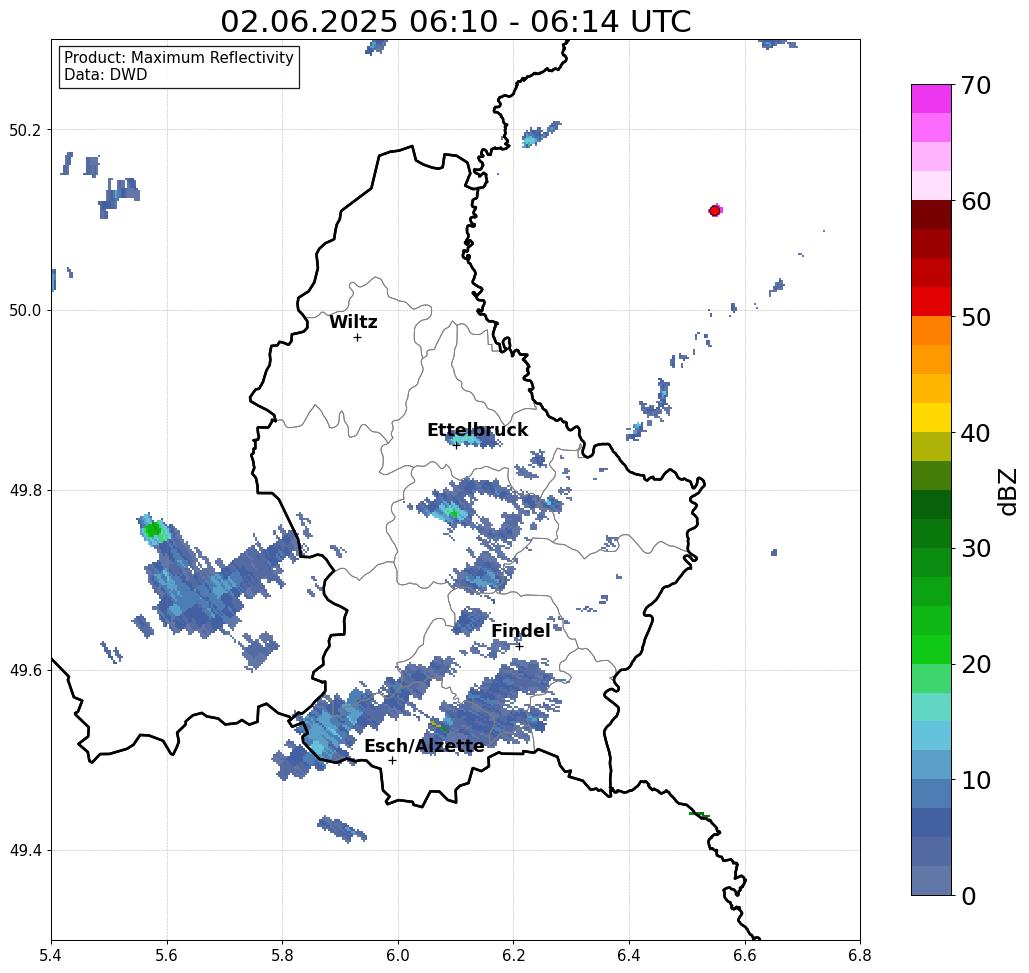This screenshot has width=1029, height=973.
Task: Click the 'Data: DWD' text
Action: pos(106,75)
